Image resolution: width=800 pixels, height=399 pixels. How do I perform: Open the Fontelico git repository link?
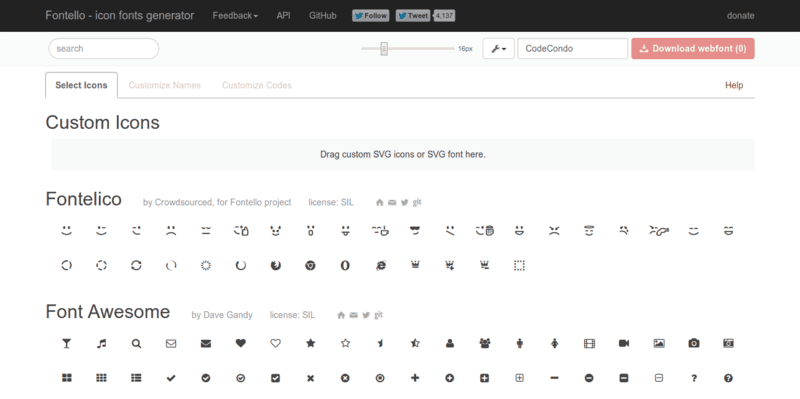click(x=417, y=202)
